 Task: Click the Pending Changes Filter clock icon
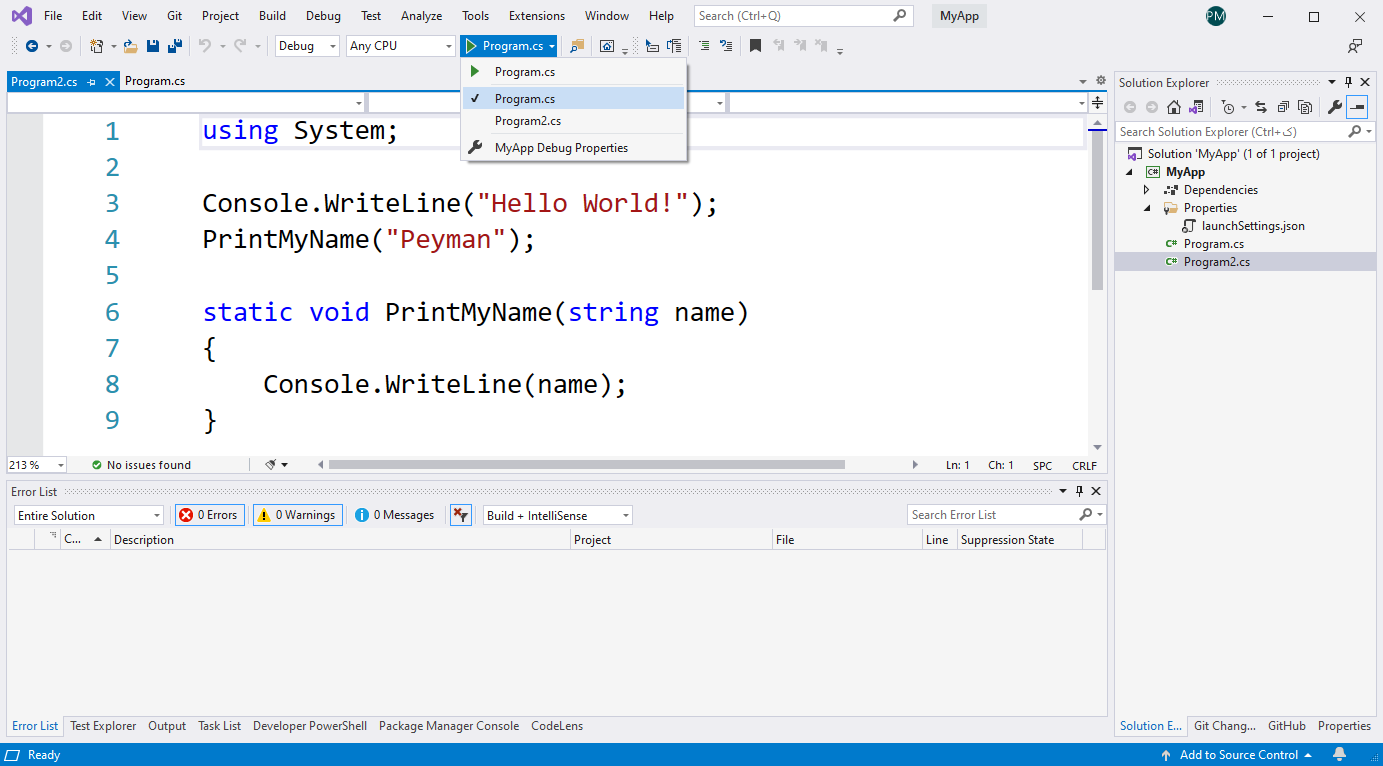1228,107
